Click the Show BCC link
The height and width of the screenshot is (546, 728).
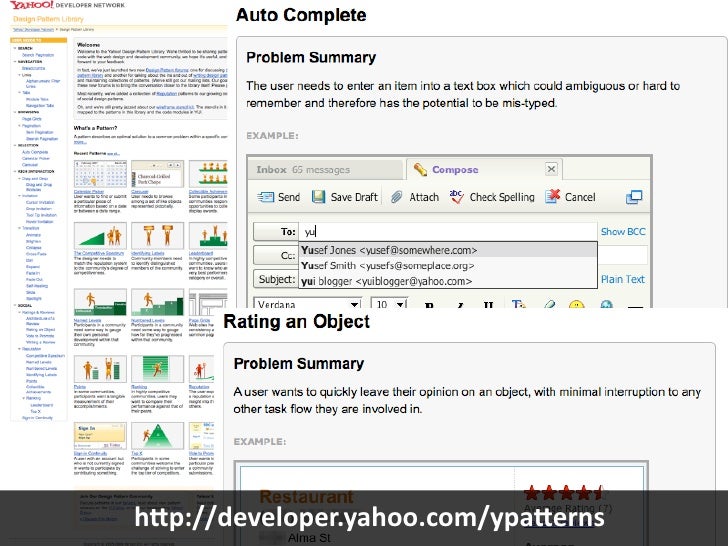tap(623, 232)
